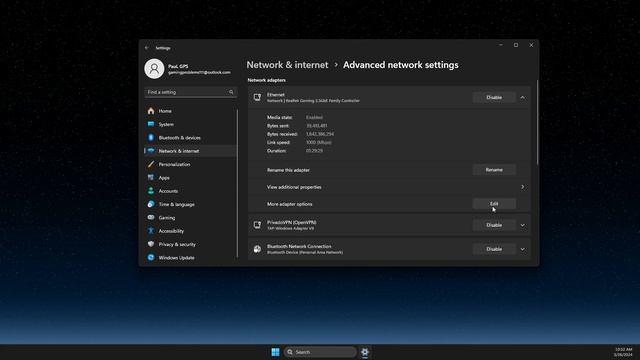Go back with the Settings back arrow

tap(147, 48)
